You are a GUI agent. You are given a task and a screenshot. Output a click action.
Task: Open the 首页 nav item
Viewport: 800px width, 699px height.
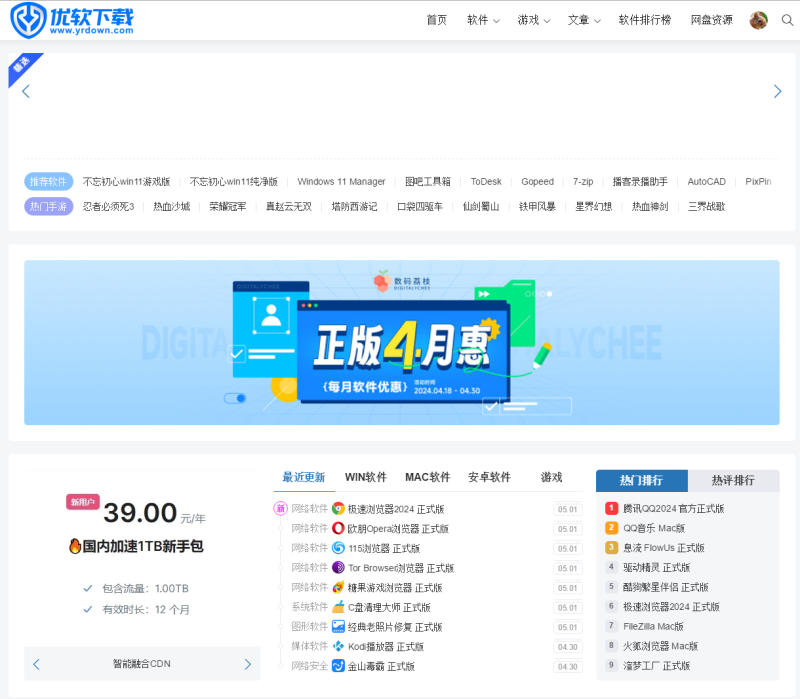pyautogui.click(x=436, y=20)
